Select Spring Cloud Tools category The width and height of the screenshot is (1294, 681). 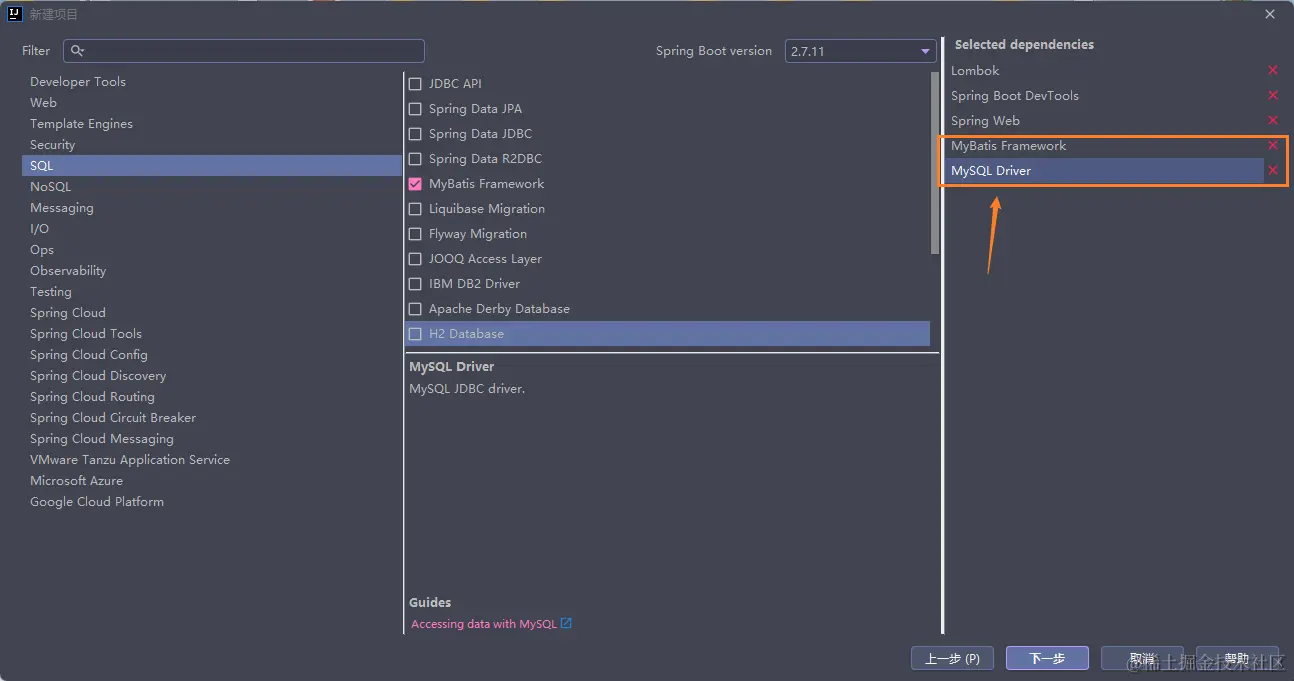click(x=86, y=334)
